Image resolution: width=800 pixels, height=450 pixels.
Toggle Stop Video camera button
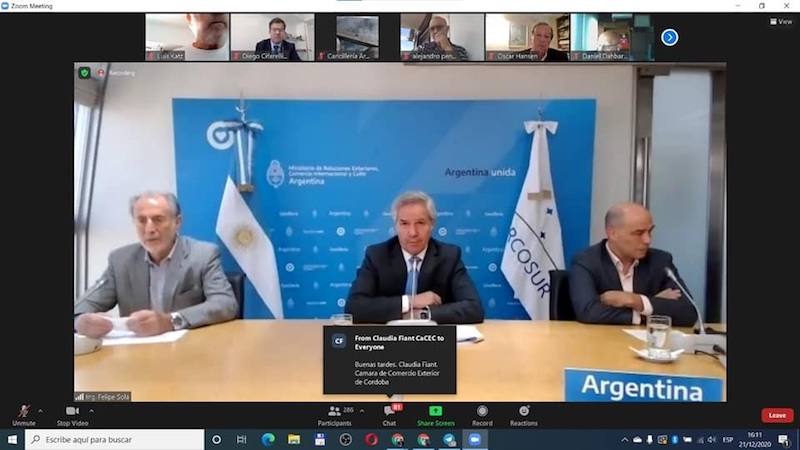pos(72,413)
